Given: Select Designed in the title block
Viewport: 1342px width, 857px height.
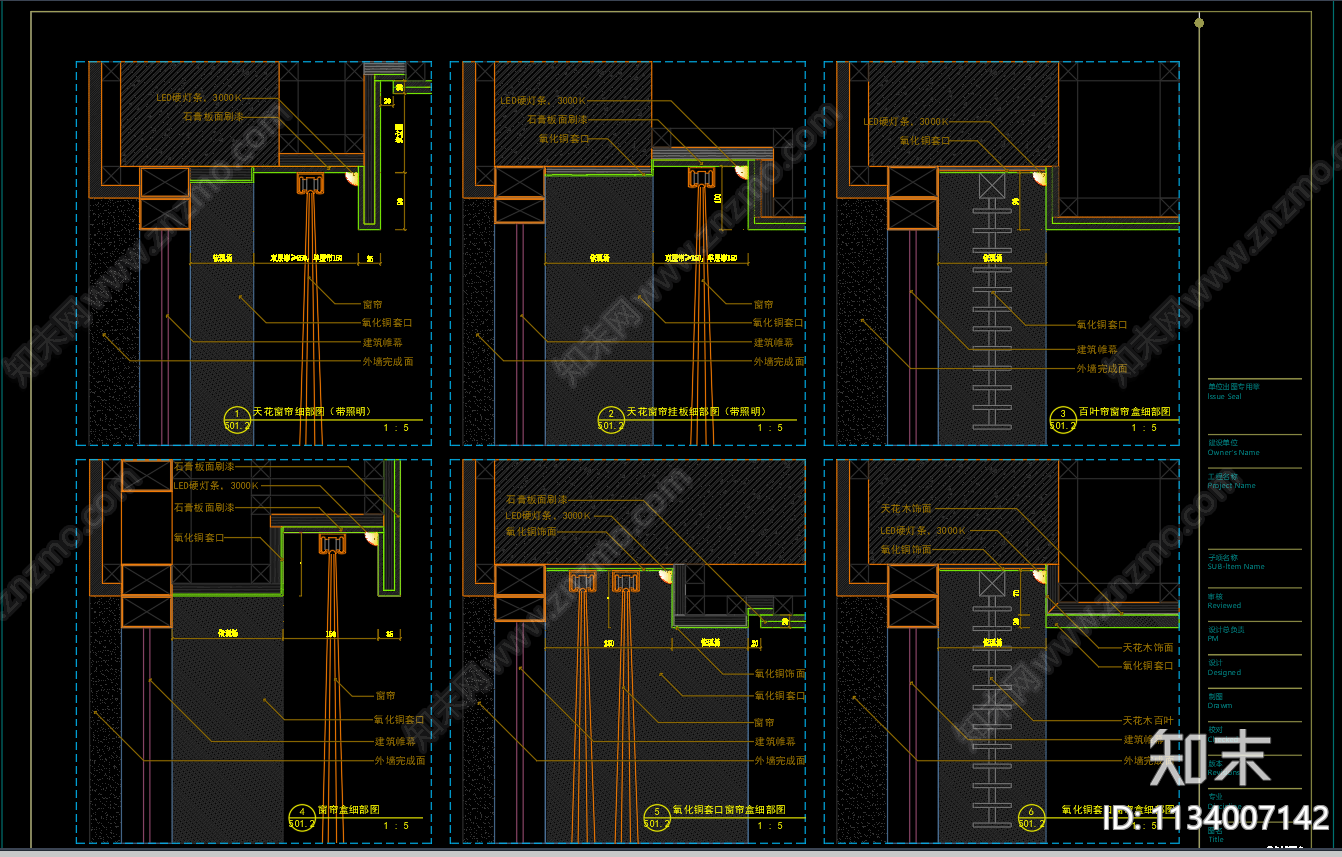Looking at the screenshot, I should click(1224, 673).
